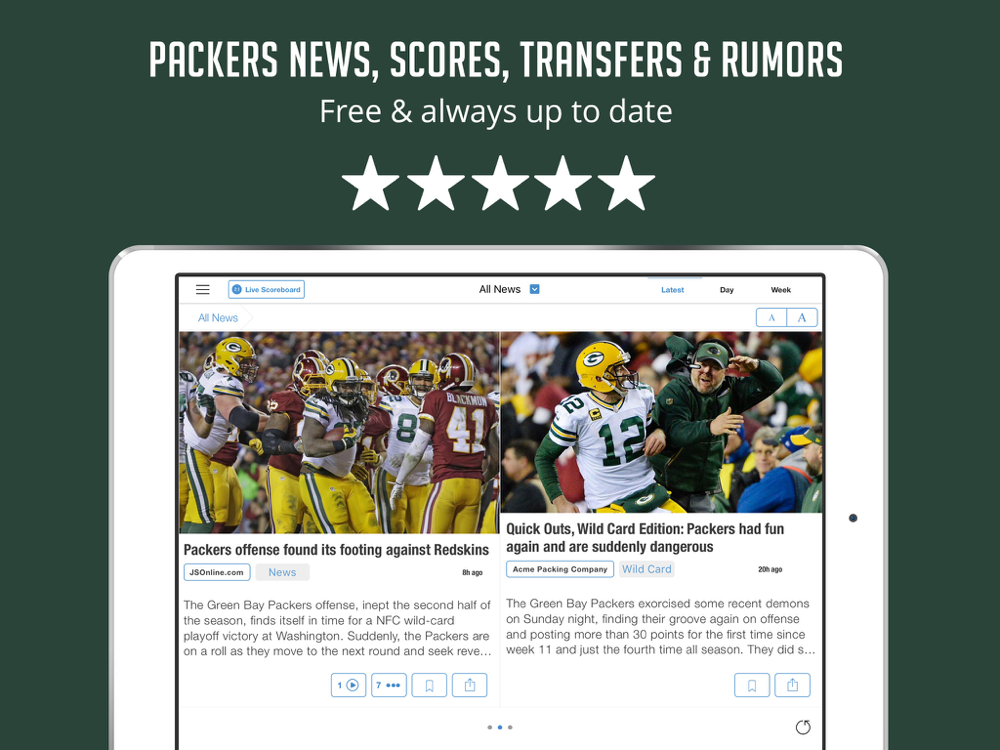This screenshot has height=750, width=1000.
Task: Click the refresh icon at bottom right
Action: [x=803, y=727]
